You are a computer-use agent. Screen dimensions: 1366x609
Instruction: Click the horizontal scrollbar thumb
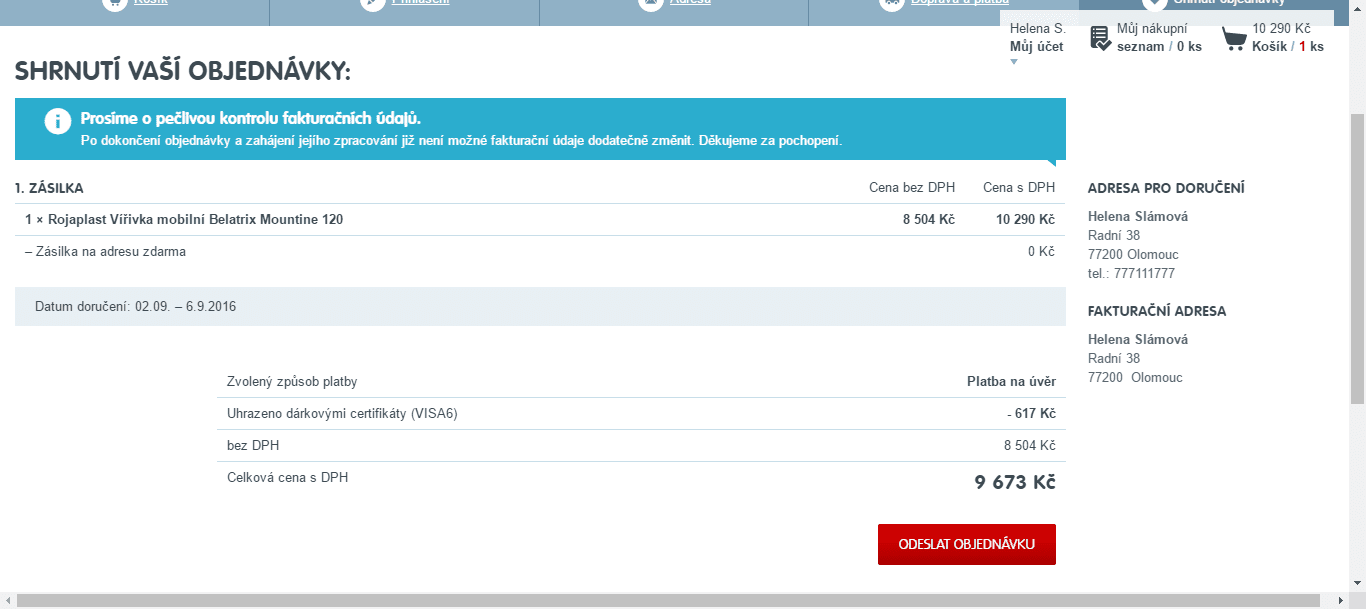coord(670,600)
